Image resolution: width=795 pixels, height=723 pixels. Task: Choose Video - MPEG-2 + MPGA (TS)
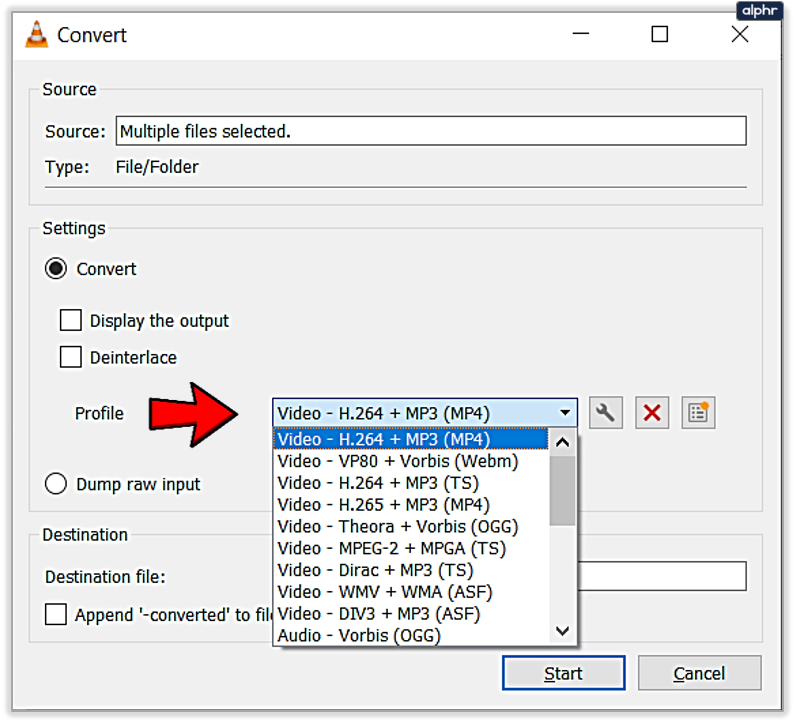coord(411,548)
